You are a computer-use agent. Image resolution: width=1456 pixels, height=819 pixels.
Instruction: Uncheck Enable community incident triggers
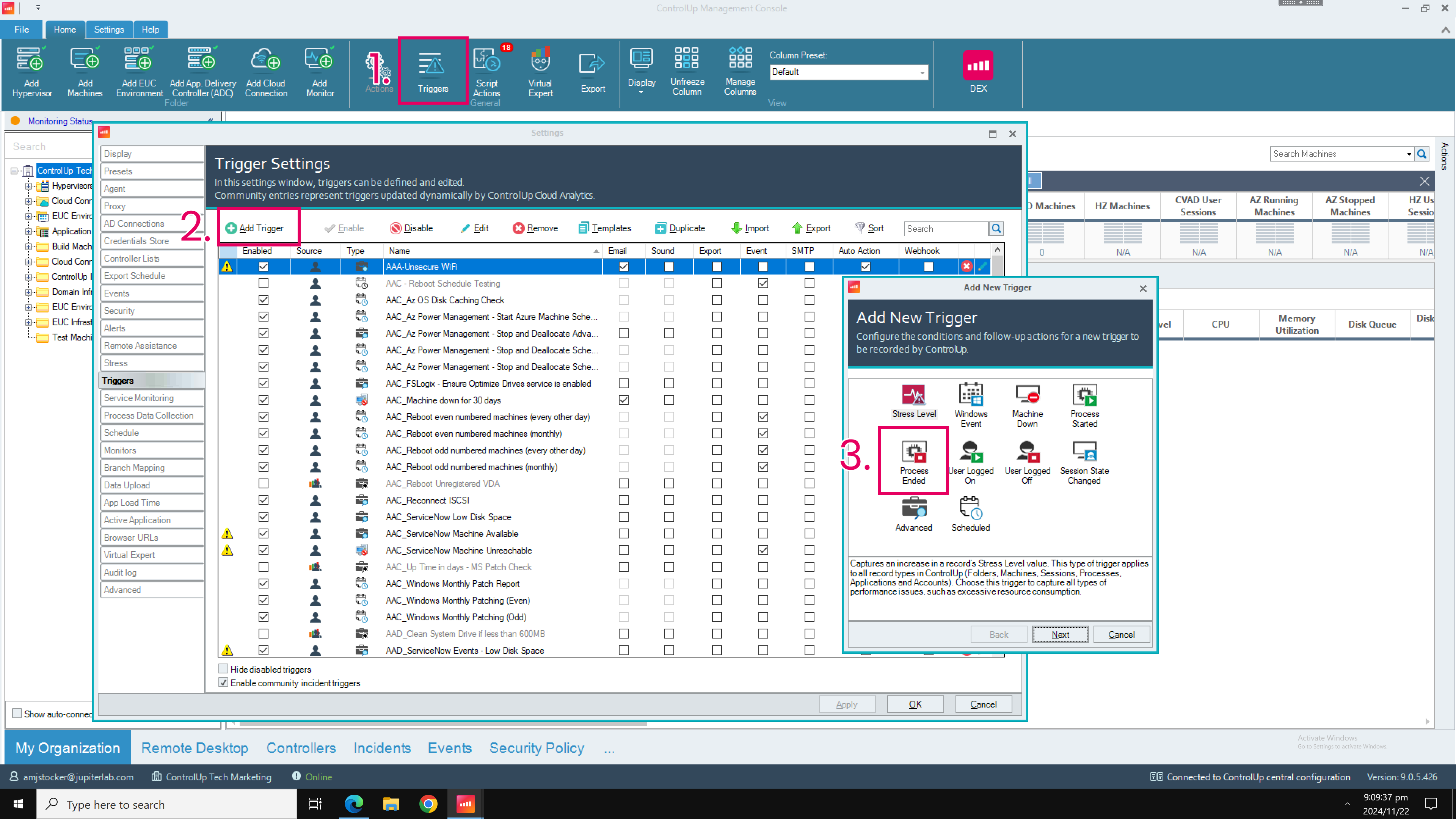pyautogui.click(x=224, y=683)
